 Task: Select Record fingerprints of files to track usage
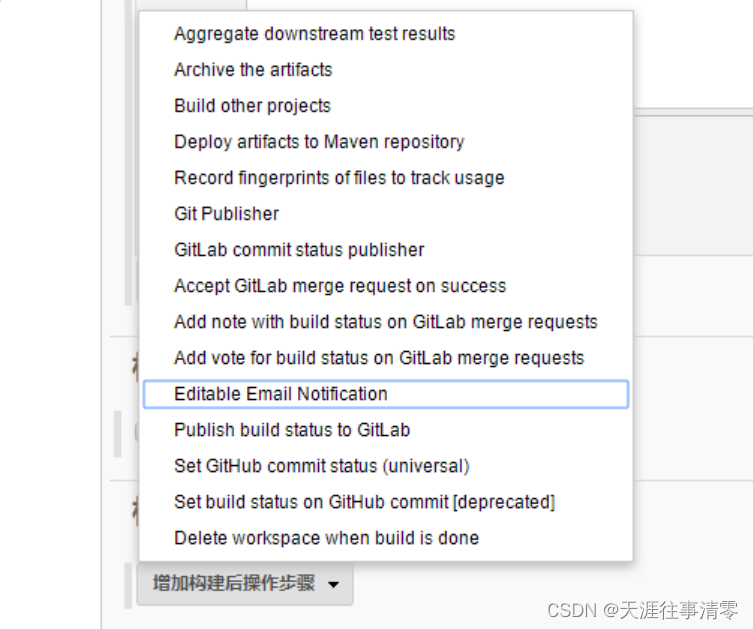click(x=386, y=178)
